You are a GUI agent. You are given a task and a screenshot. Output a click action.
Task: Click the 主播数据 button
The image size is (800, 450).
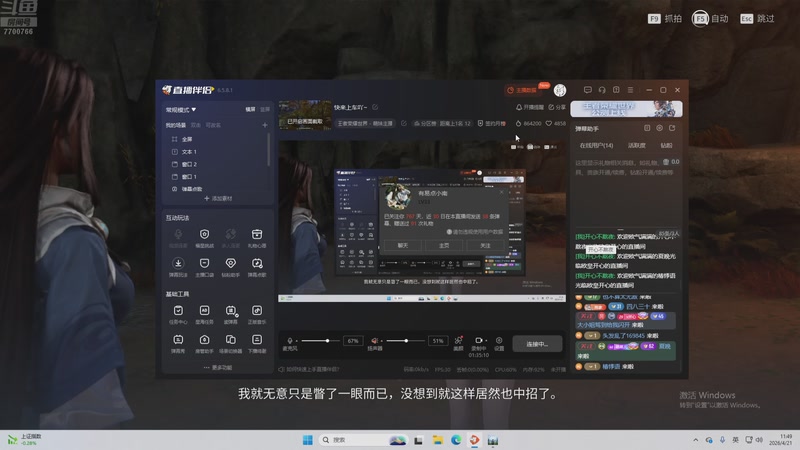pos(522,90)
